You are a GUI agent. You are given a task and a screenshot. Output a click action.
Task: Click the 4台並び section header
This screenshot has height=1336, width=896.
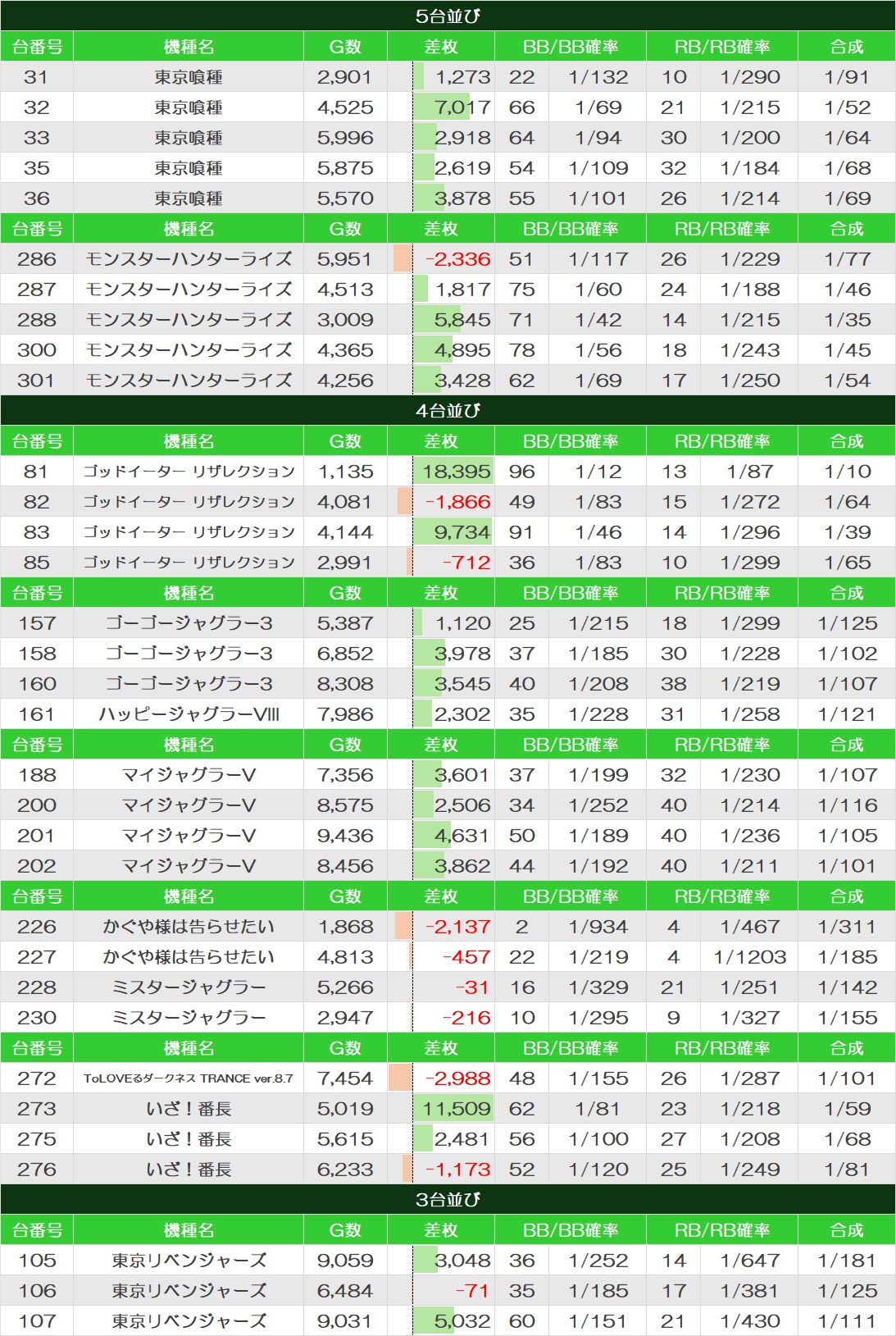[448, 411]
